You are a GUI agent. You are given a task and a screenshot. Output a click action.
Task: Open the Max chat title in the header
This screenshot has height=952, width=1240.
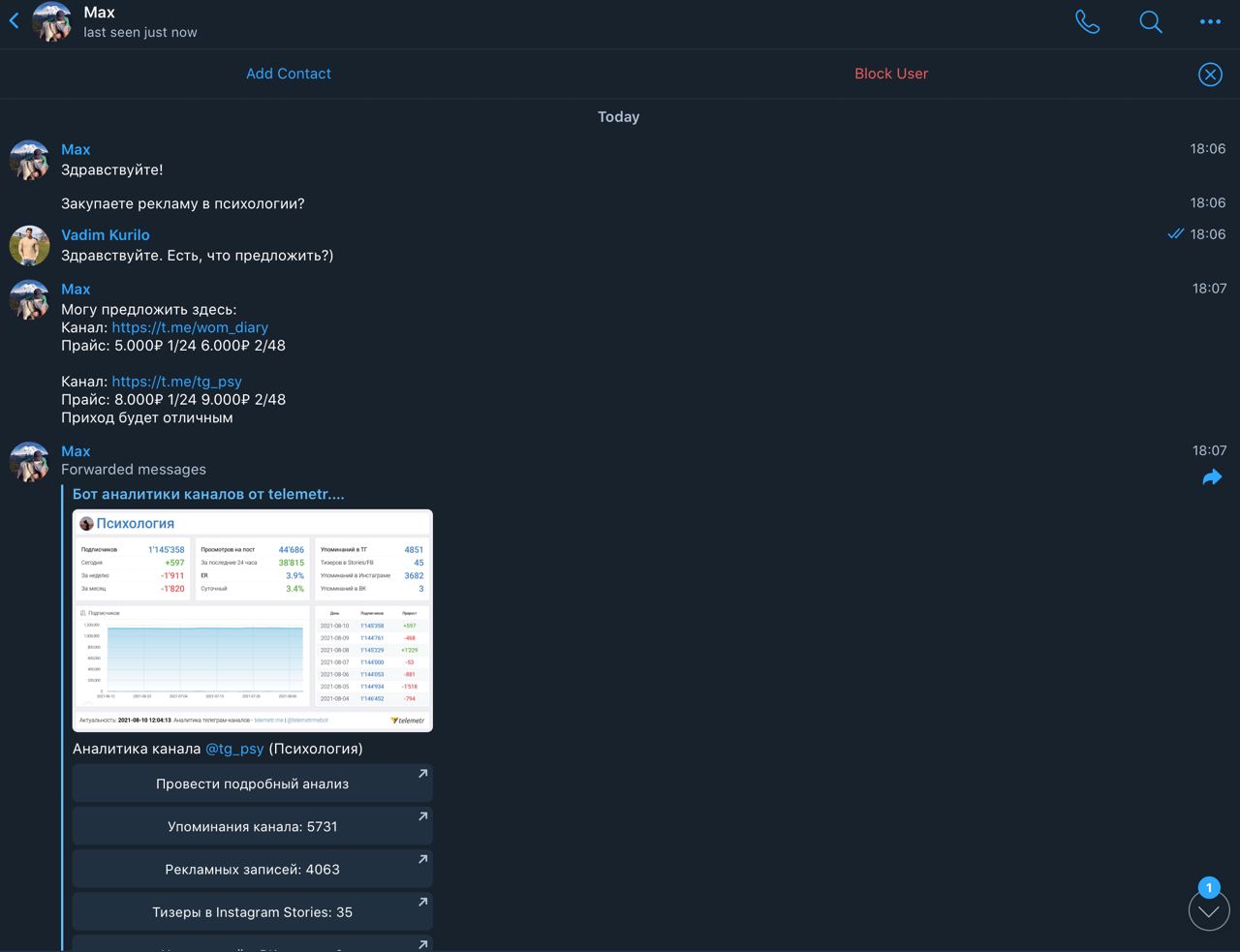pos(99,13)
